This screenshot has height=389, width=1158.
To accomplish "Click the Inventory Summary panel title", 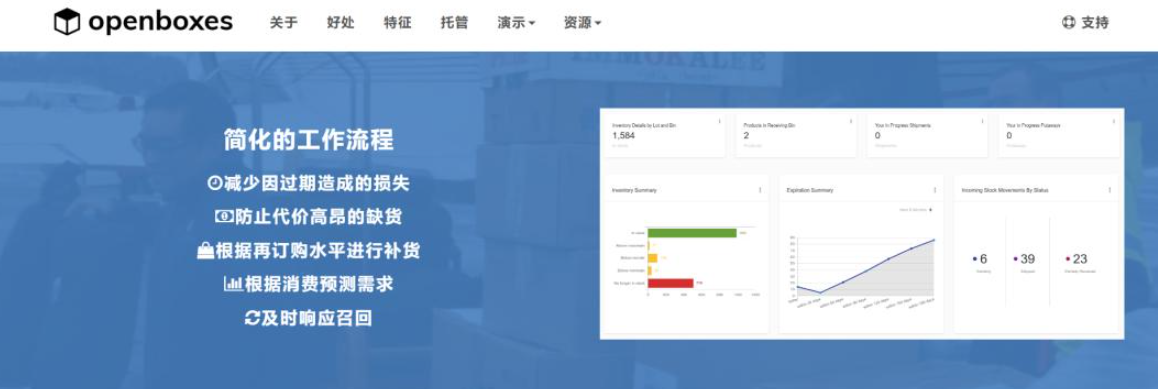I will point(634,190).
